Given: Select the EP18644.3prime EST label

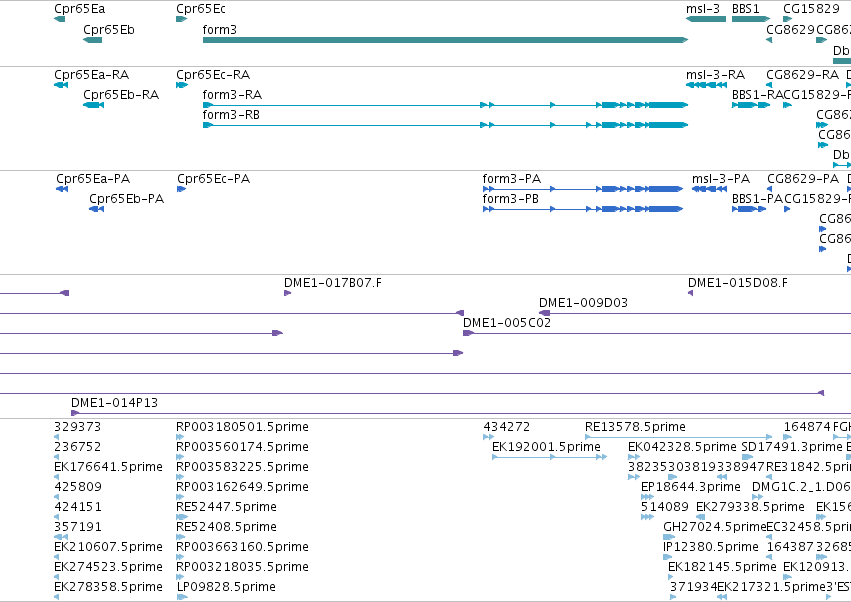Looking at the screenshot, I should [x=691, y=487].
